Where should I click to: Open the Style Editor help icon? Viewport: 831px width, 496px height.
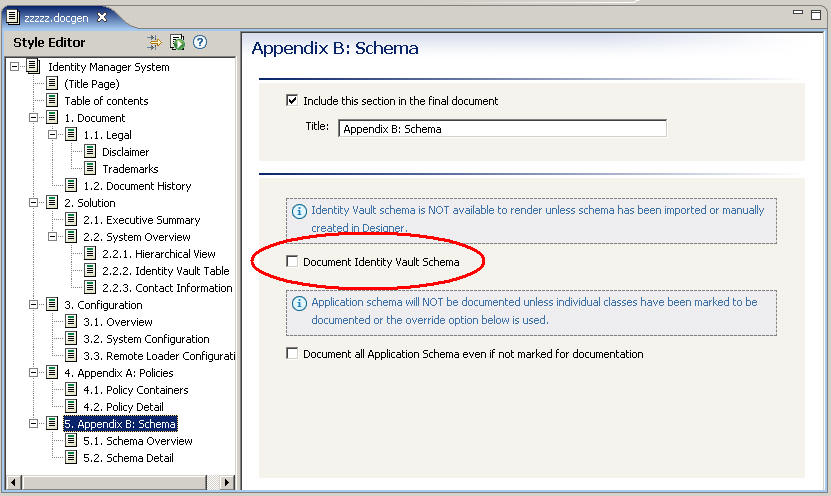200,42
